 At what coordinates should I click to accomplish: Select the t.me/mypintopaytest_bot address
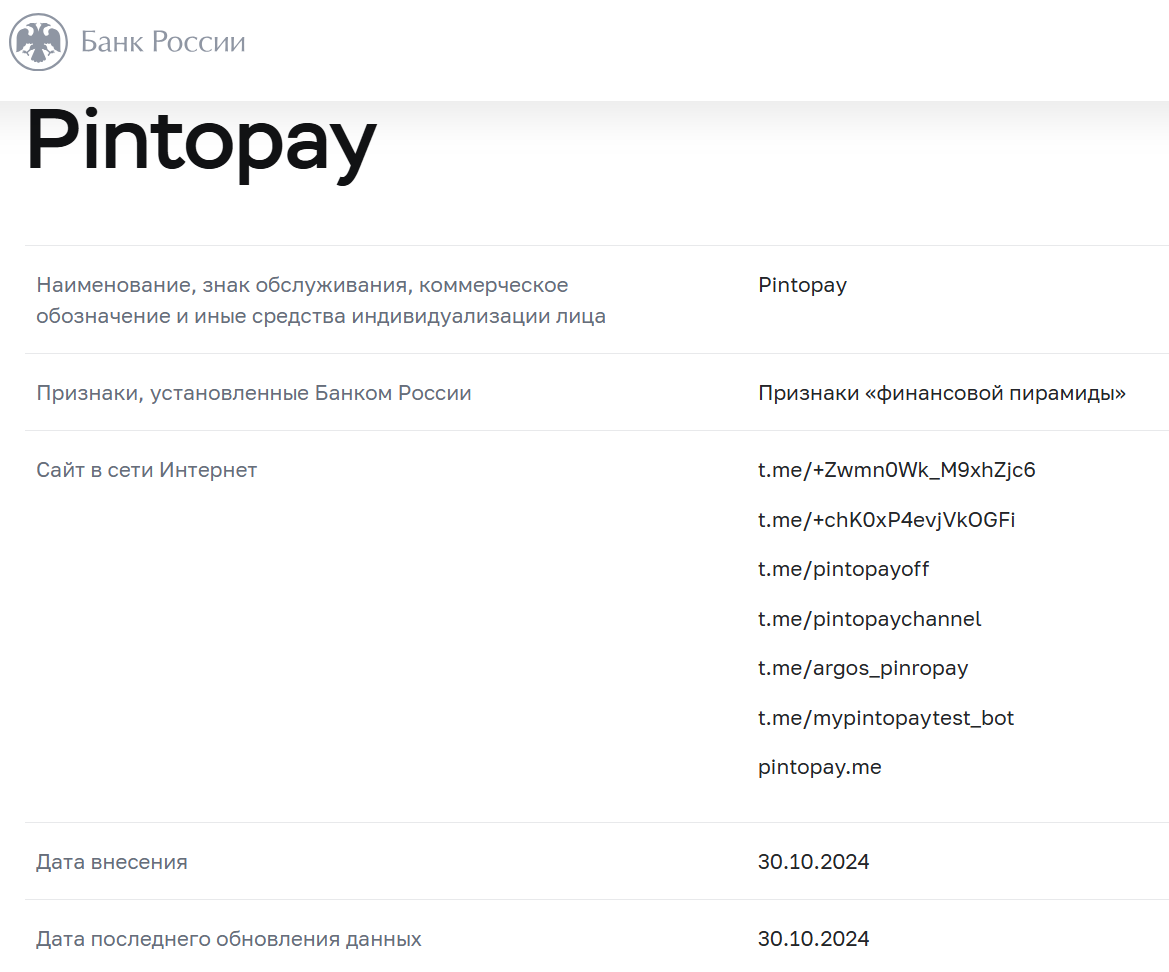(886, 718)
